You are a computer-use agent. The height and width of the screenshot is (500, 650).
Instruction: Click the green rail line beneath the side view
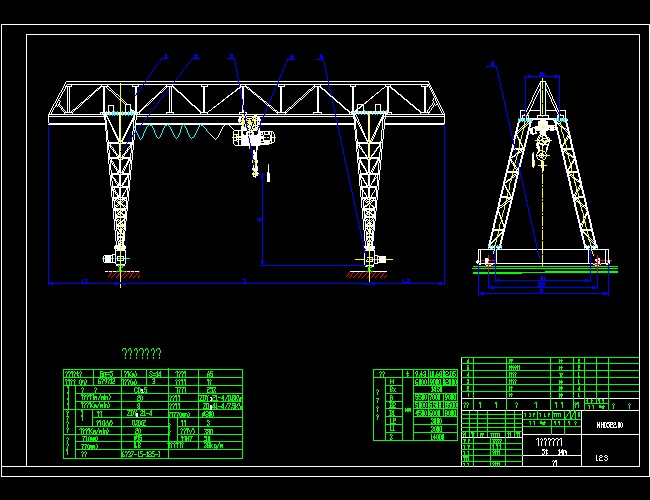click(x=545, y=270)
